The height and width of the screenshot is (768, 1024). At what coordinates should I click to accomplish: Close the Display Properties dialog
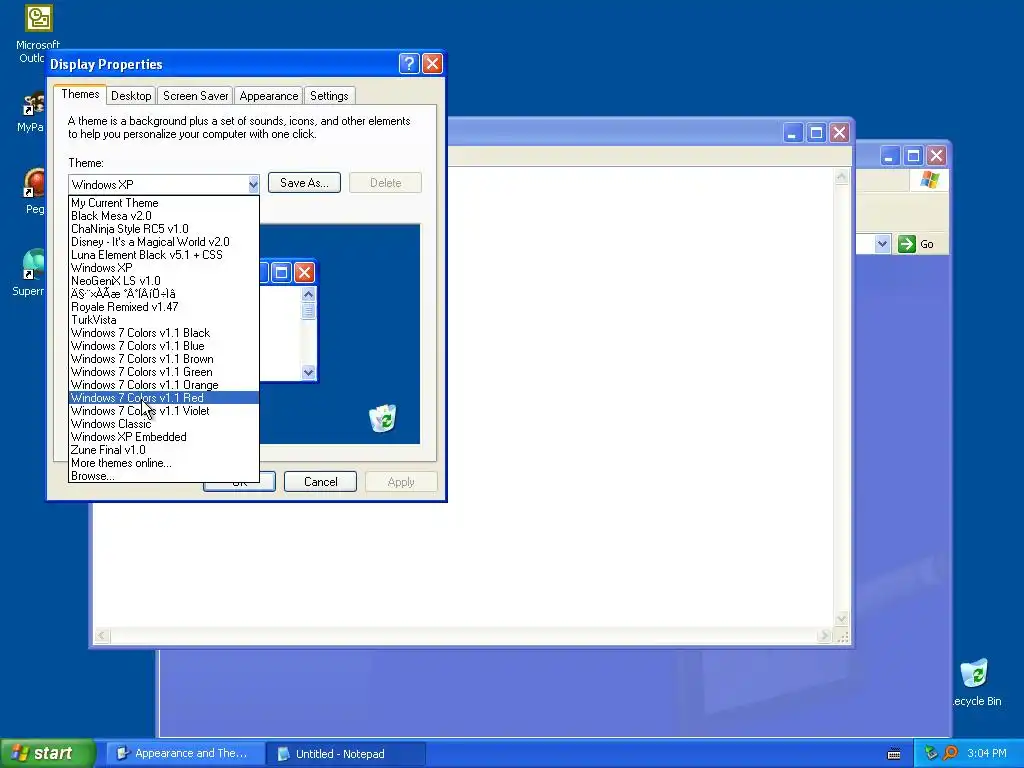click(x=432, y=63)
